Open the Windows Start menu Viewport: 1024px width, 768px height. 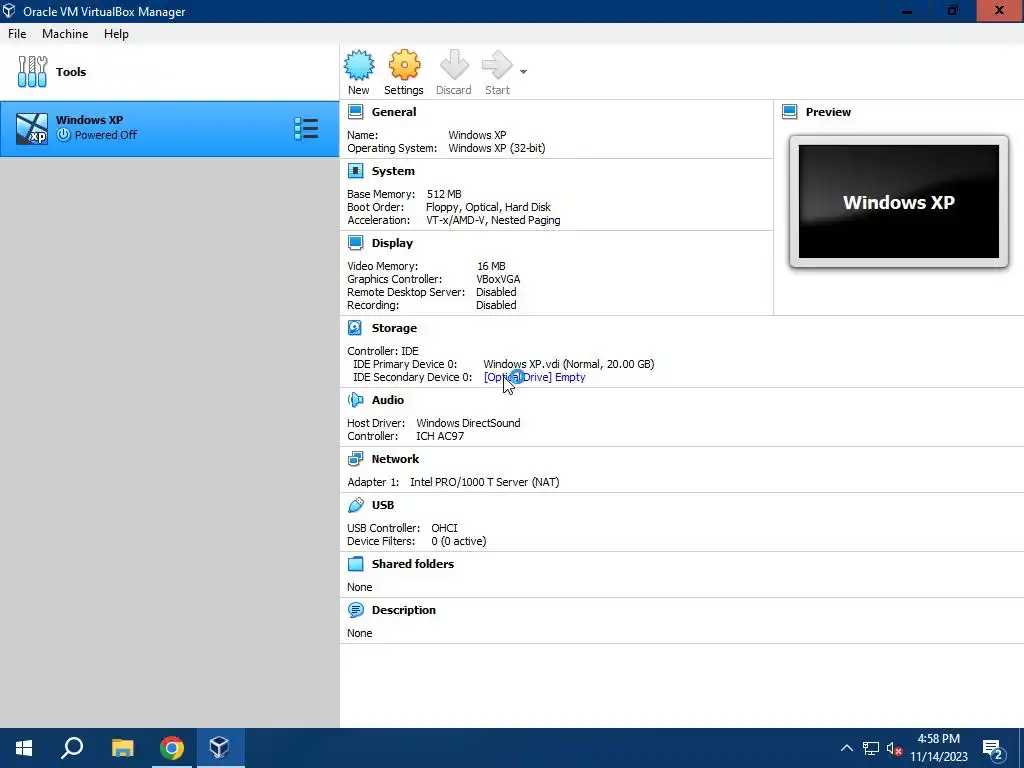24,748
